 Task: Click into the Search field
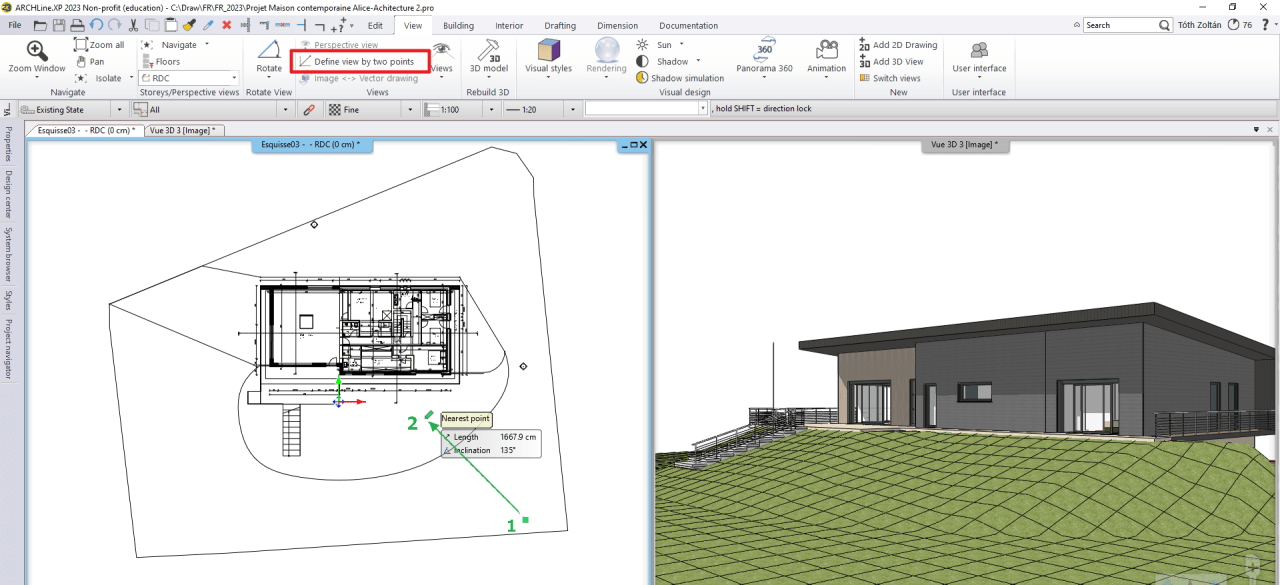click(x=1122, y=25)
